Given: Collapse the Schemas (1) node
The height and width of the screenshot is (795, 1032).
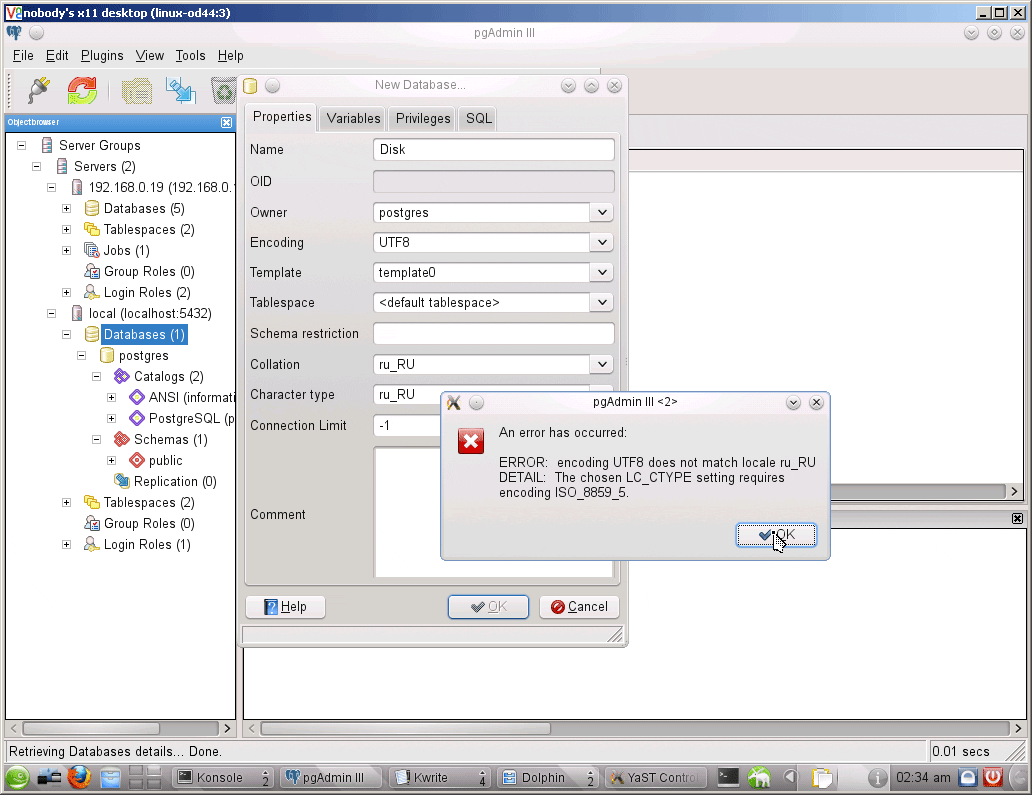Looking at the screenshot, I should pyautogui.click(x=97, y=440).
